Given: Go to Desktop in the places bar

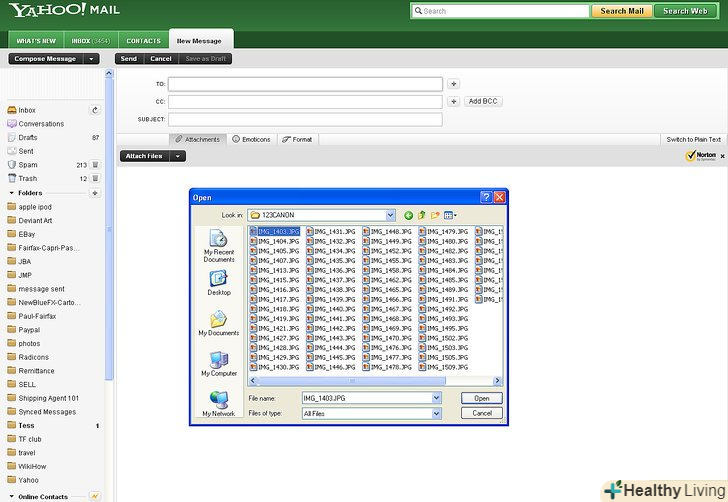Looking at the screenshot, I should point(219,284).
